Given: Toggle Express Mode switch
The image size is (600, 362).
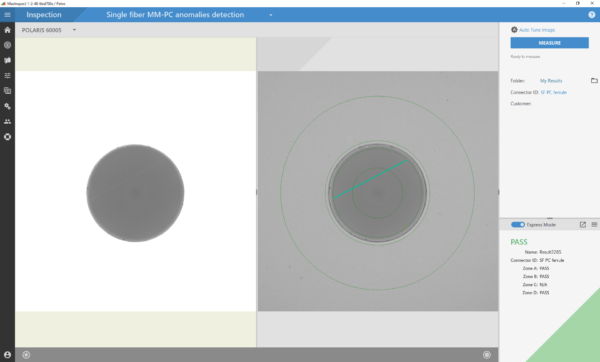Looking at the screenshot, I should [x=518, y=225].
